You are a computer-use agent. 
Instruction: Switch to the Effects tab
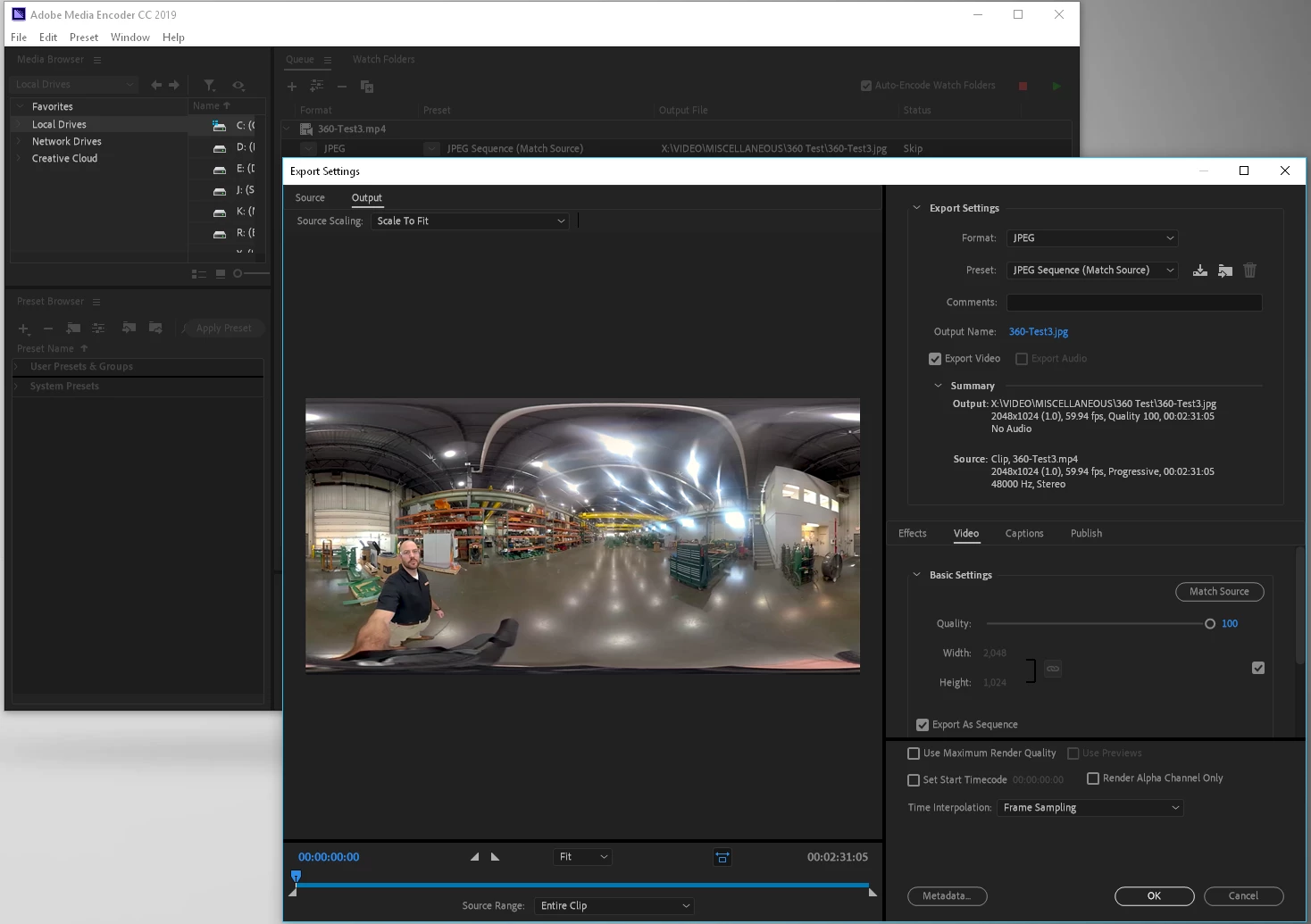pos(912,534)
